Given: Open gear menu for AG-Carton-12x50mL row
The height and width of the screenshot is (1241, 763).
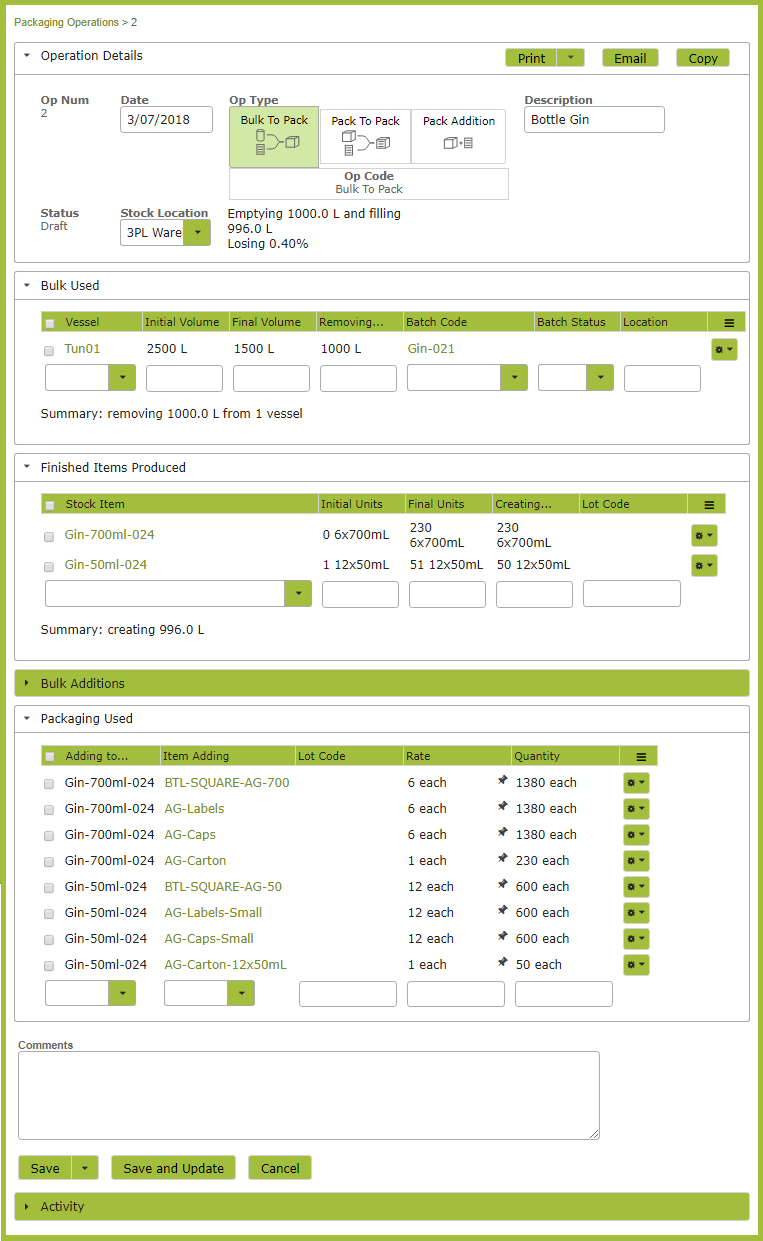Looking at the screenshot, I should [636, 965].
